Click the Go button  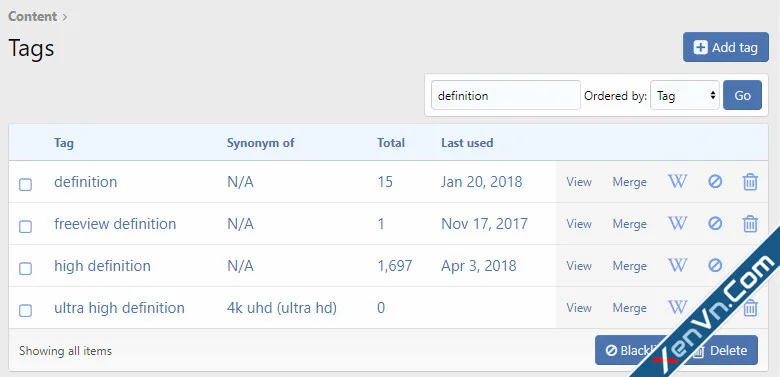pyautogui.click(x=742, y=95)
